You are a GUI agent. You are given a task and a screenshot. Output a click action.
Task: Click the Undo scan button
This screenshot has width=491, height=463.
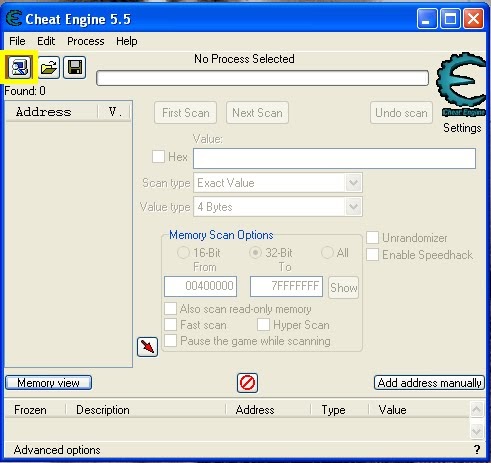coord(401,113)
